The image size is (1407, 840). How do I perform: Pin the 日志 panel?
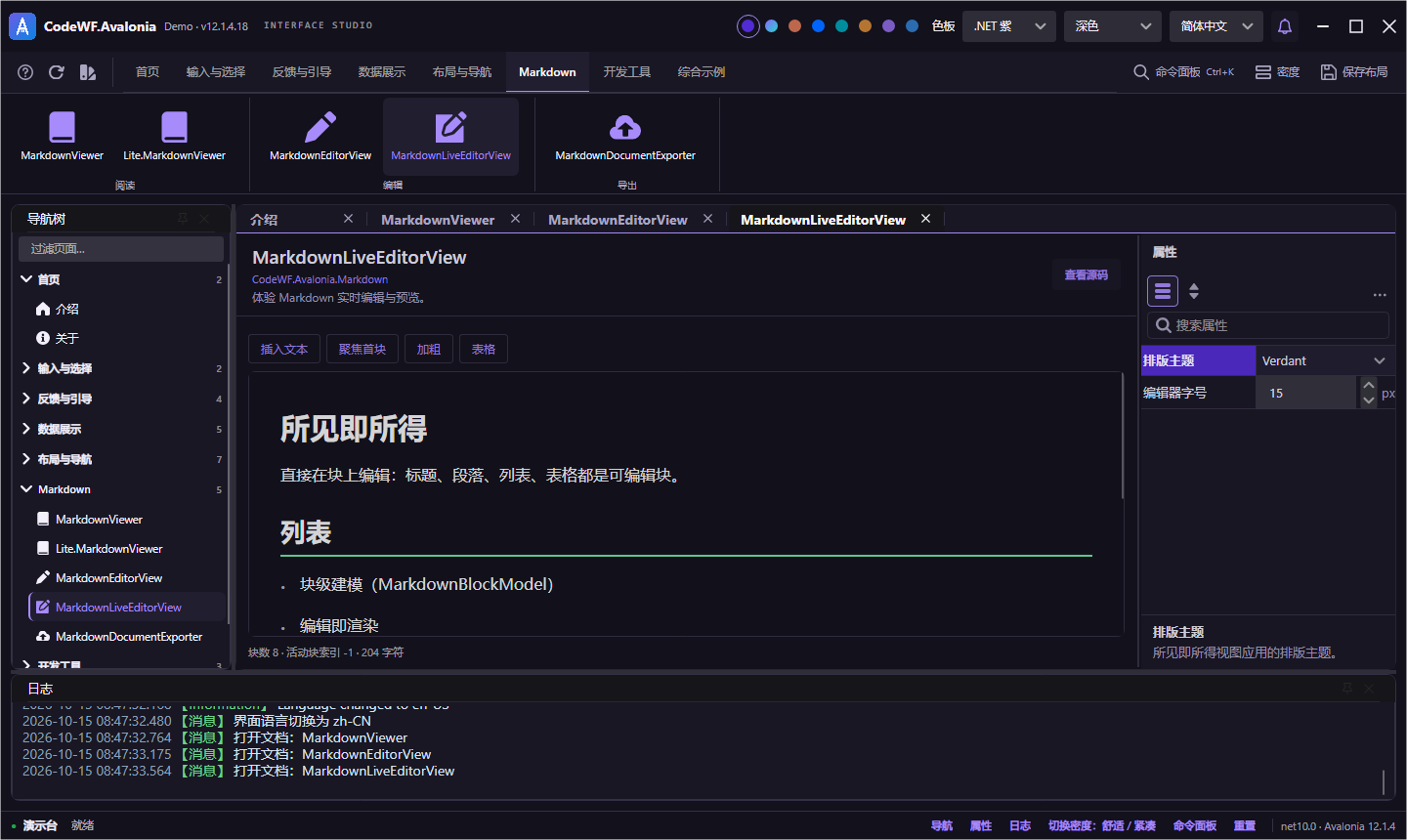click(1347, 689)
